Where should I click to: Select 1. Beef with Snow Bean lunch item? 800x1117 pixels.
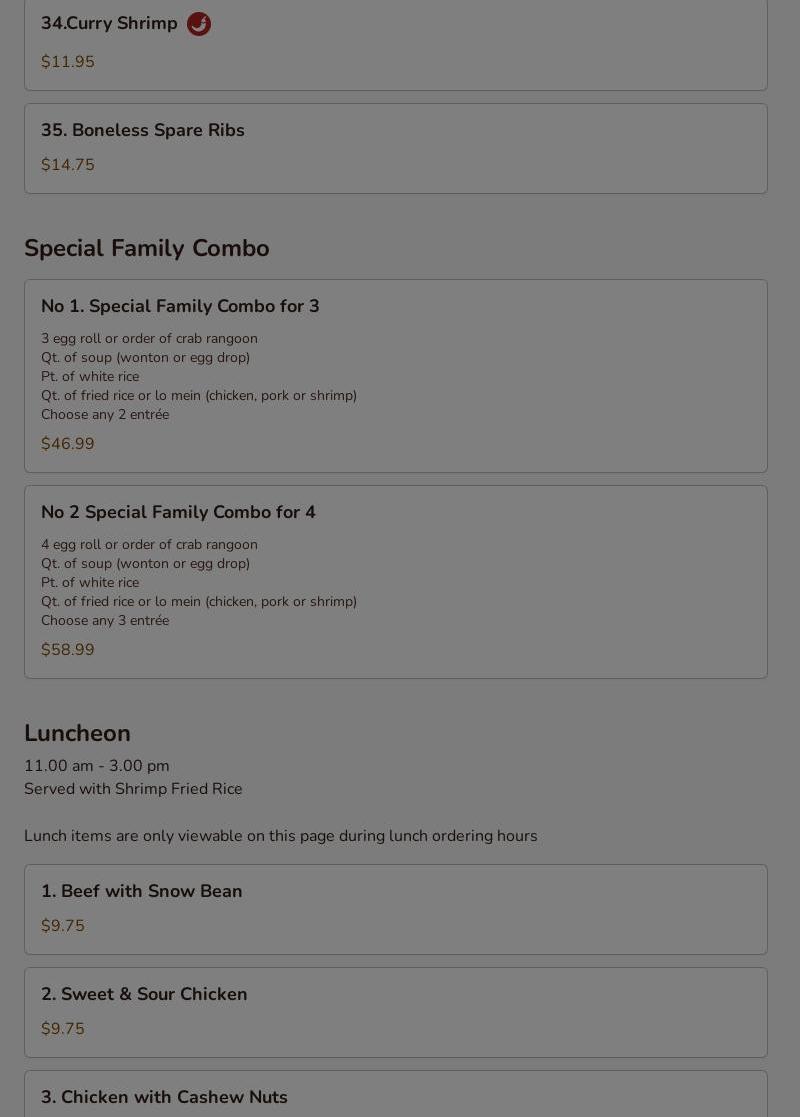tap(395, 909)
